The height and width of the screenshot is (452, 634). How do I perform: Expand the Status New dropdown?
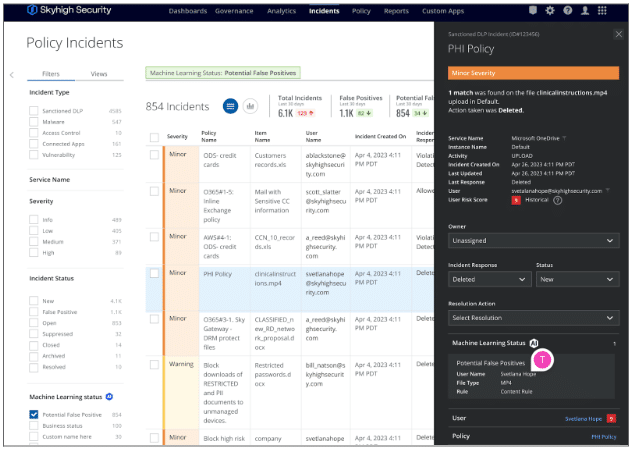(578, 279)
